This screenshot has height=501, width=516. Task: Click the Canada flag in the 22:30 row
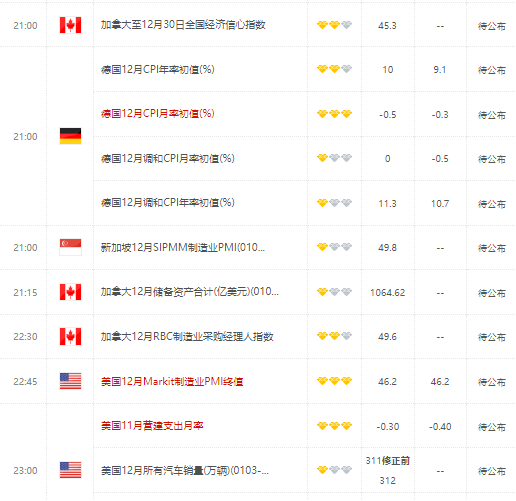[x=70, y=336]
